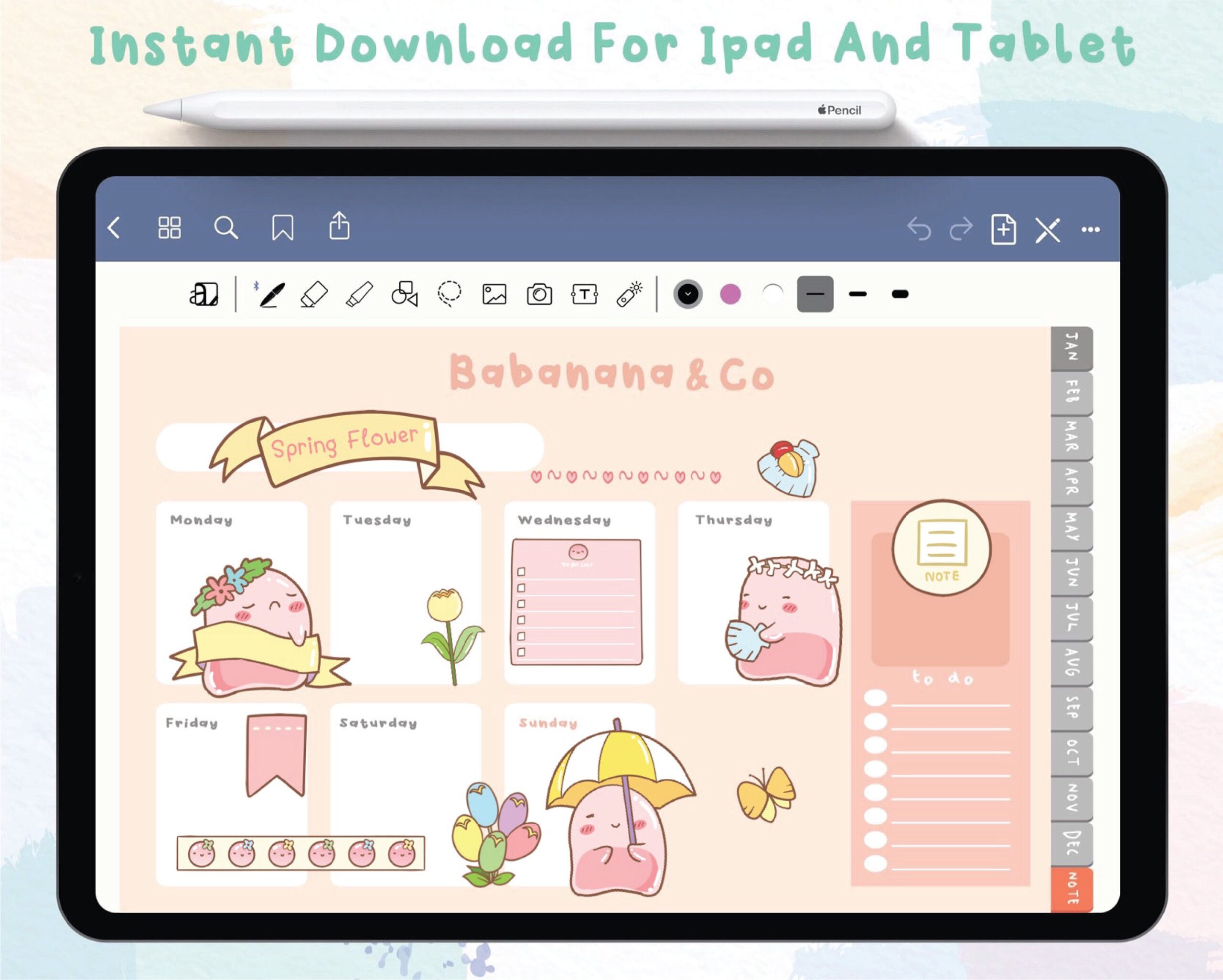Image resolution: width=1223 pixels, height=980 pixels.
Task: Open the JUL month tab
Action: [1072, 619]
